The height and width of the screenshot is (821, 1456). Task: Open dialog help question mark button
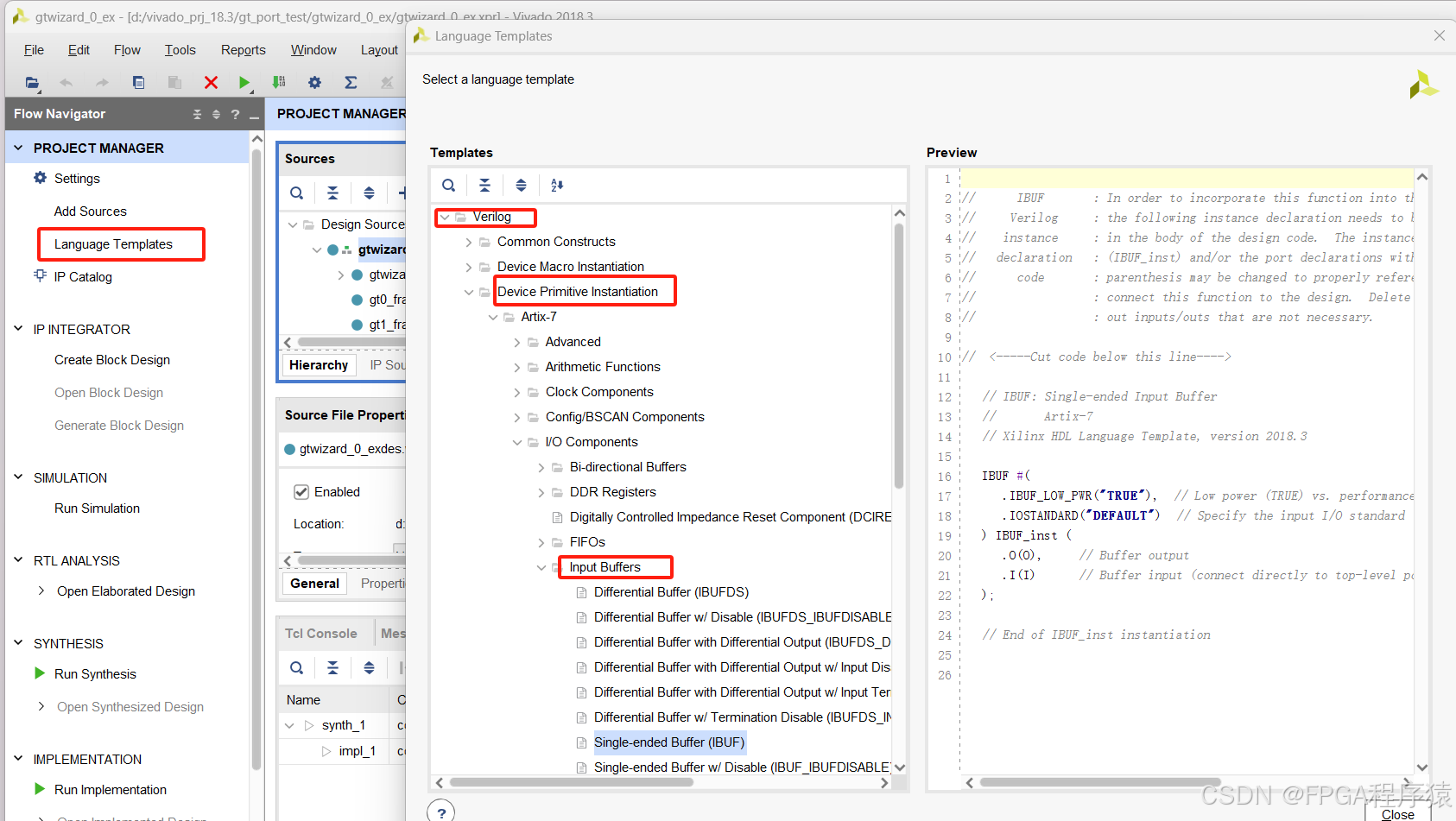click(441, 812)
